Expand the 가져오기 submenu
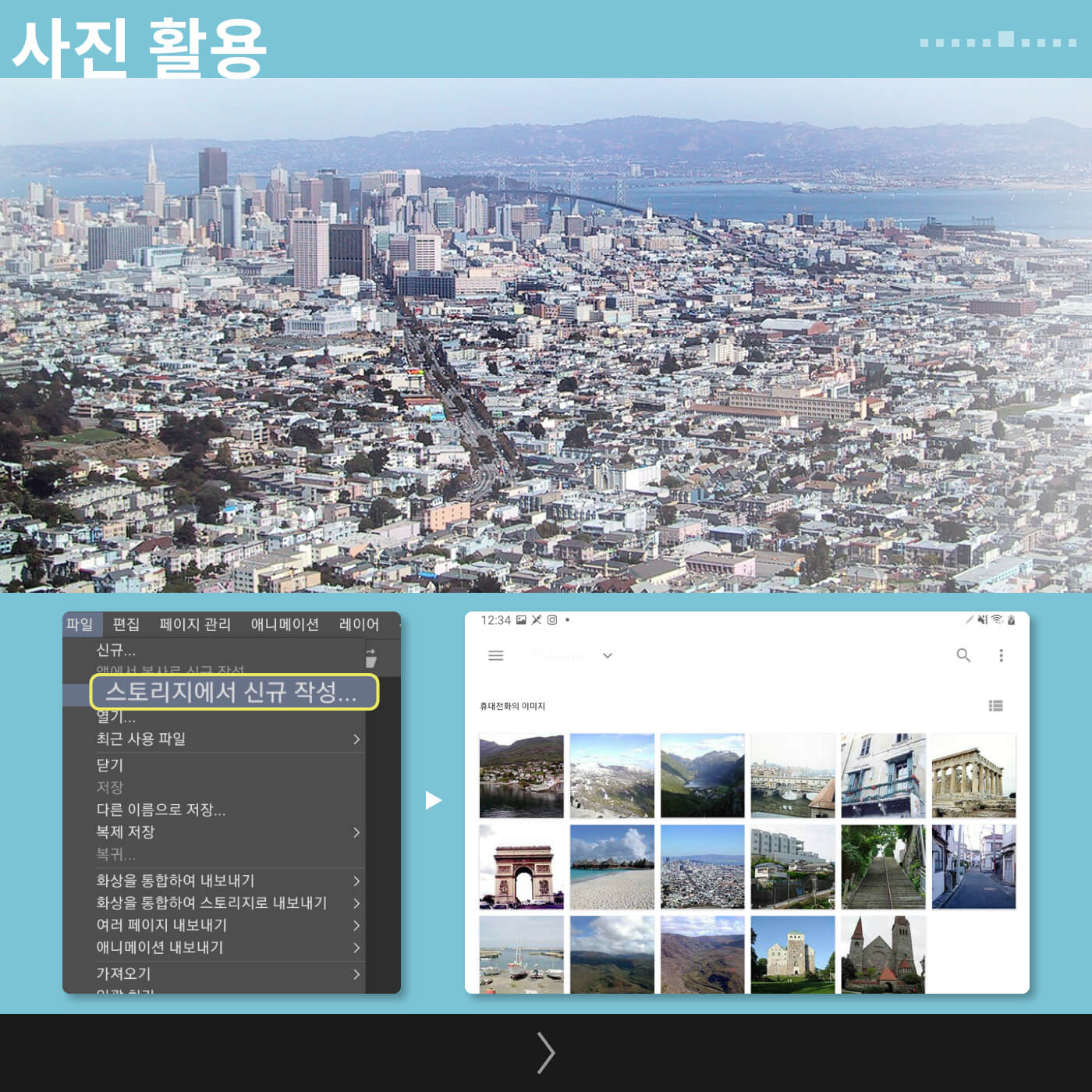Screen dimensions: 1092x1092 pos(356,974)
